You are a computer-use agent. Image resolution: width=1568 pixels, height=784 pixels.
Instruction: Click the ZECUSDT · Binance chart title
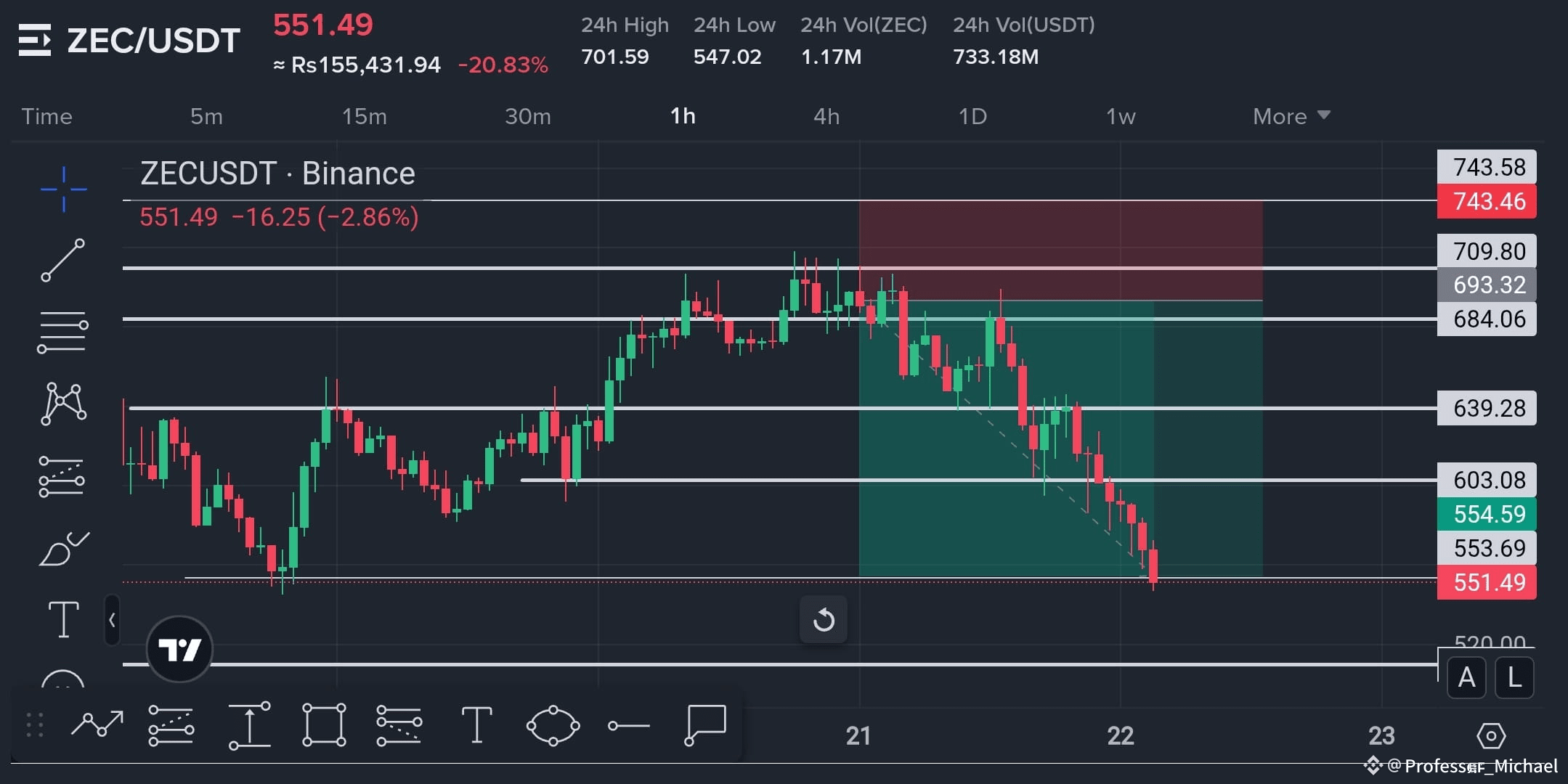pyautogui.click(x=277, y=173)
